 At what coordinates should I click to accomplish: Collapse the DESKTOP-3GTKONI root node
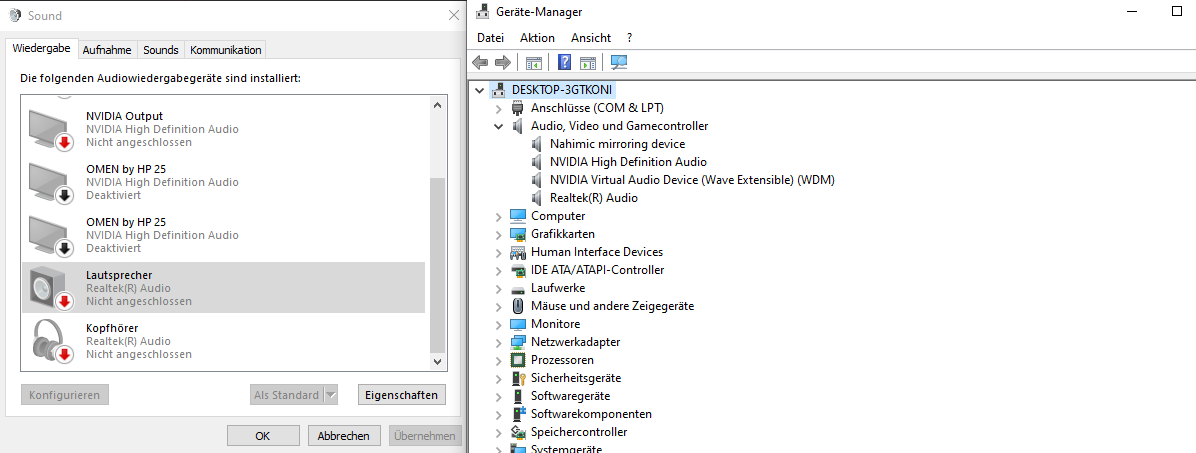click(479, 90)
